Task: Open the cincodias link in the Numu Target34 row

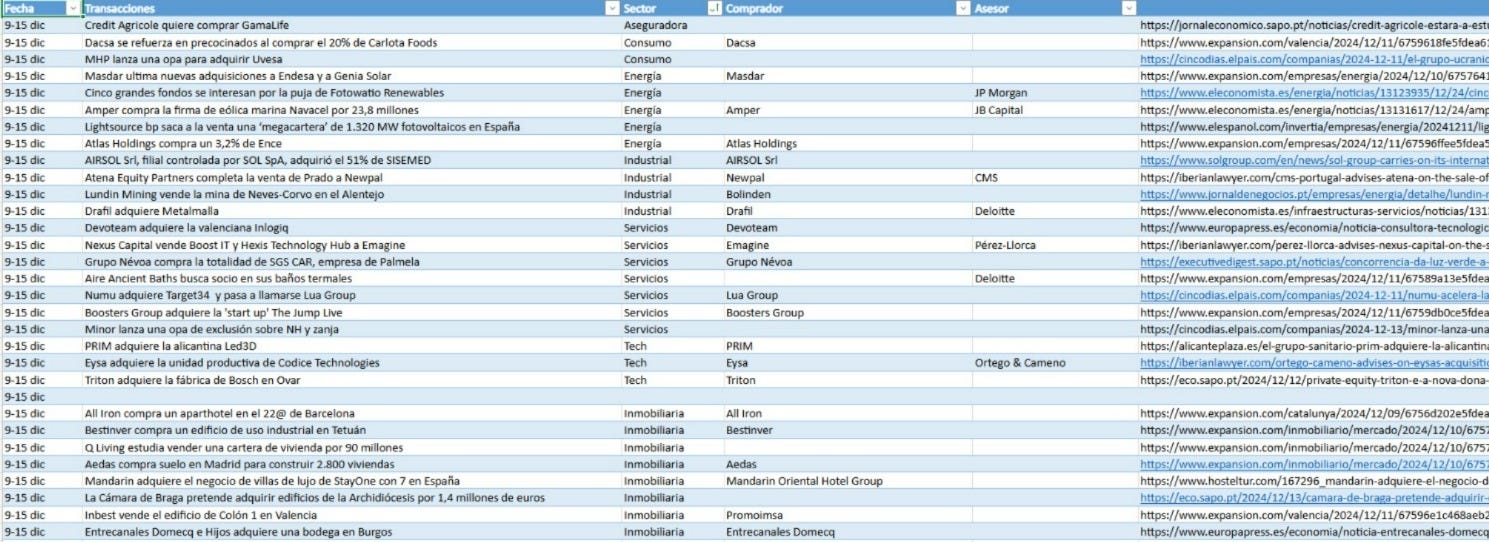Action: coord(1313,295)
